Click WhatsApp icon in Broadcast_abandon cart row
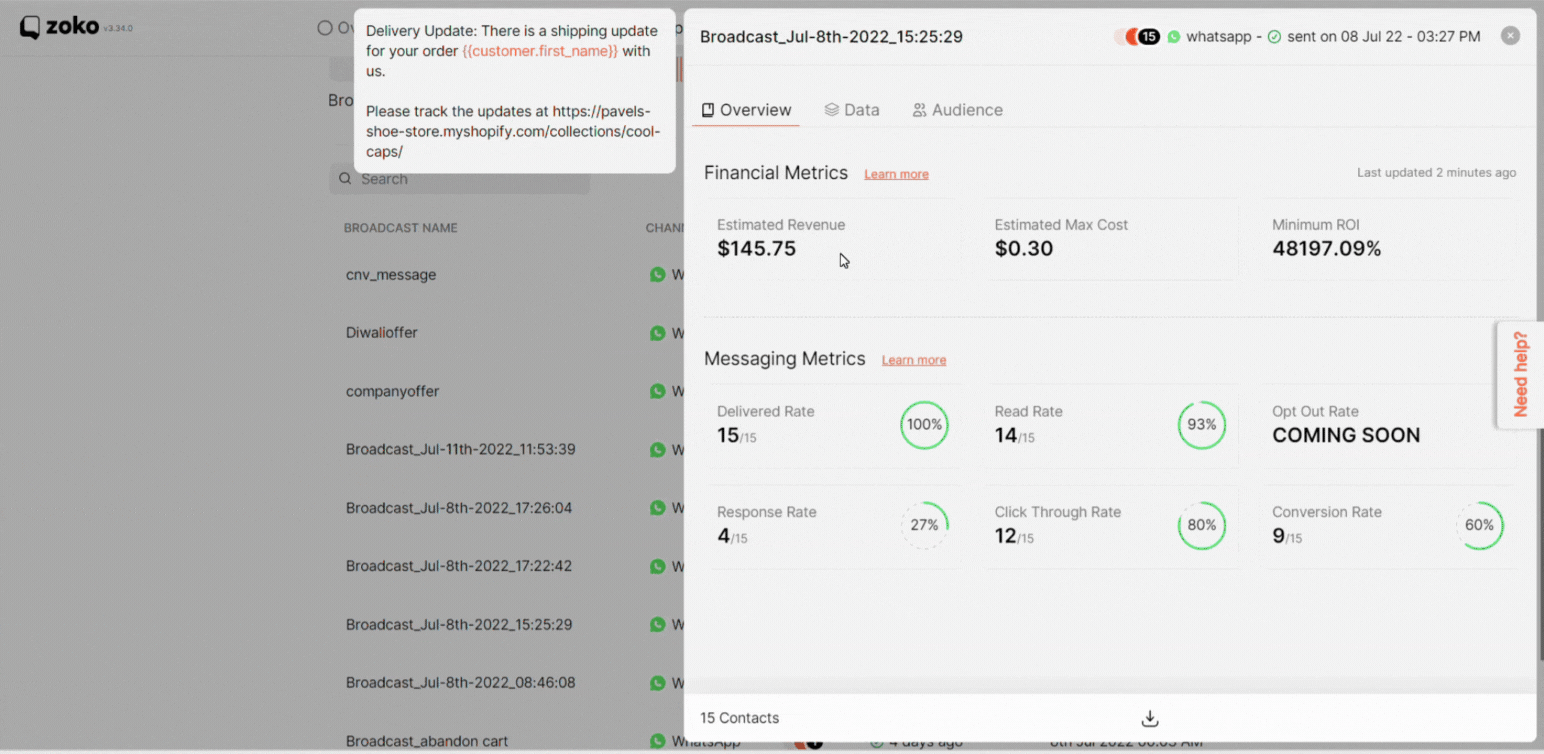 [657, 741]
